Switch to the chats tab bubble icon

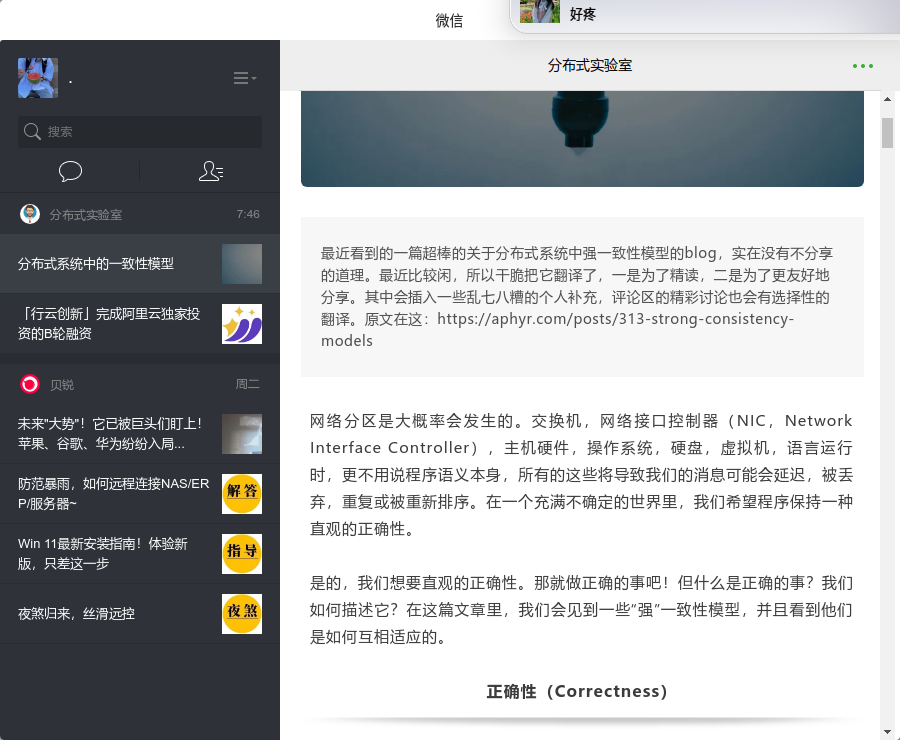70,171
